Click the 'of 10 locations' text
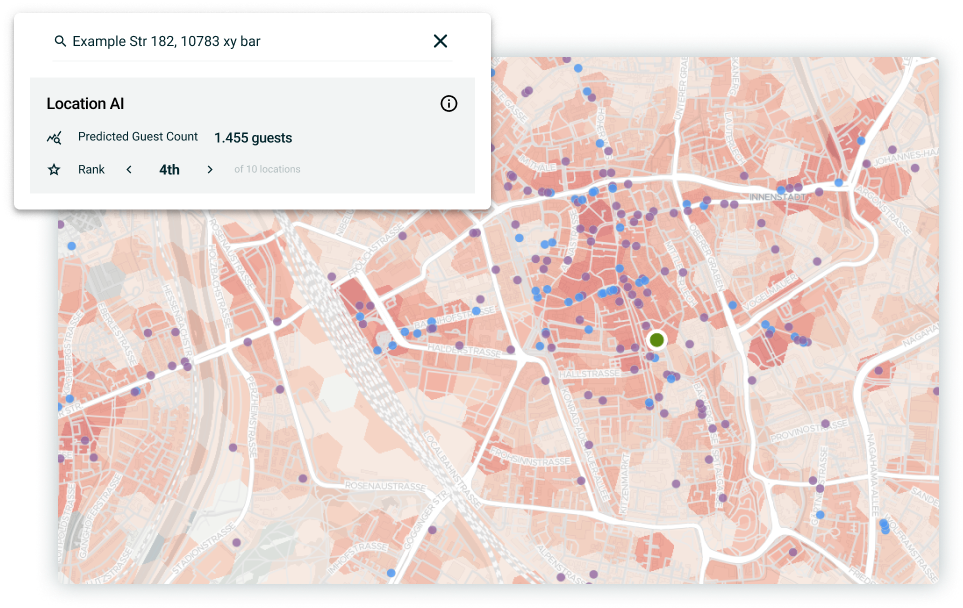The height and width of the screenshot is (608, 963). 267,170
